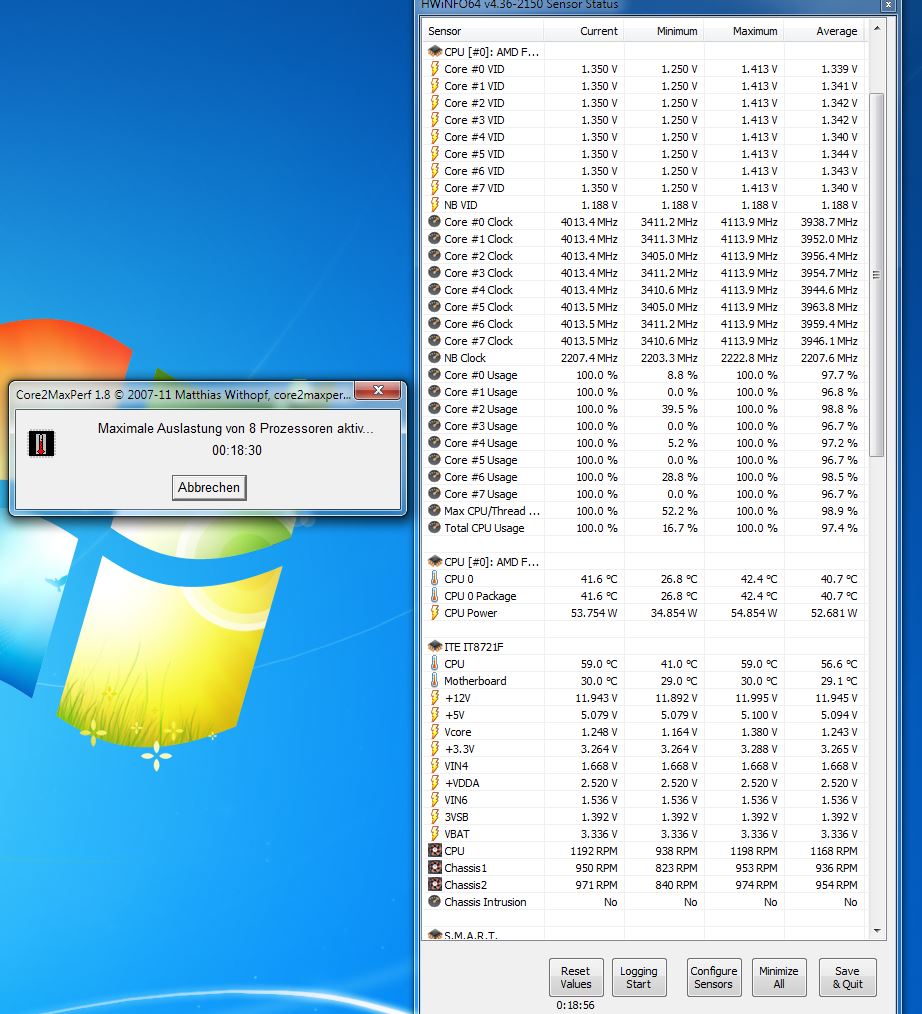Click the lightning icon of NB VID
The image size is (922, 1014).
tap(434, 204)
